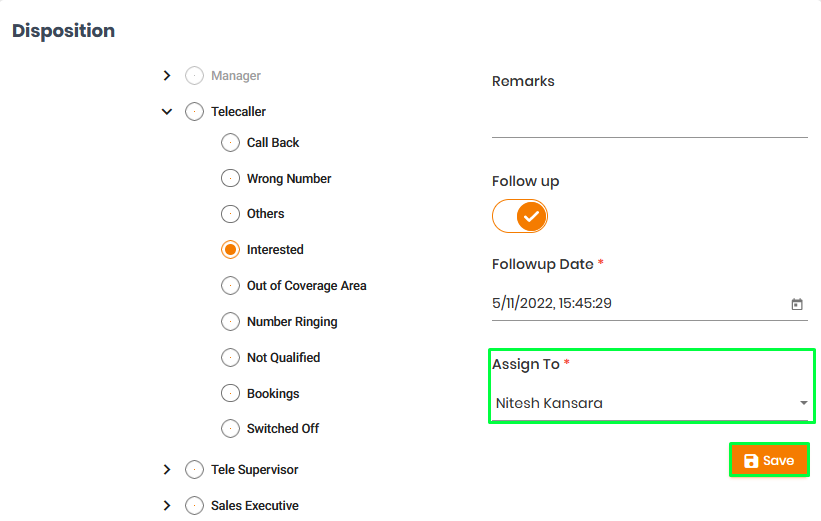Image resolution: width=821 pixels, height=521 pixels.
Task: Open the Followup Date calendar icon
Action: click(796, 304)
